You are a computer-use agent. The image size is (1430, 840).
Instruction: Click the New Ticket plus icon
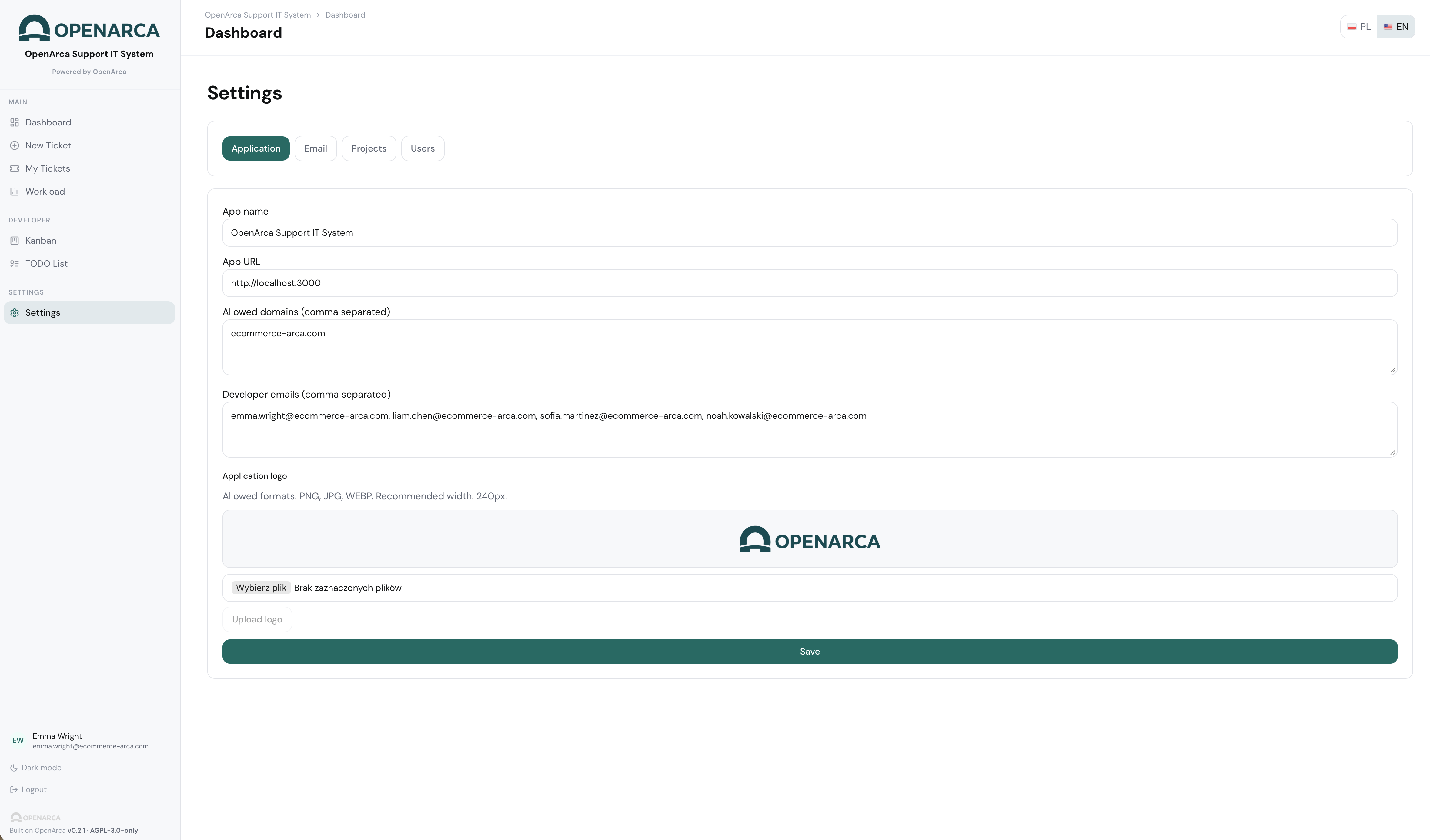point(14,145)
